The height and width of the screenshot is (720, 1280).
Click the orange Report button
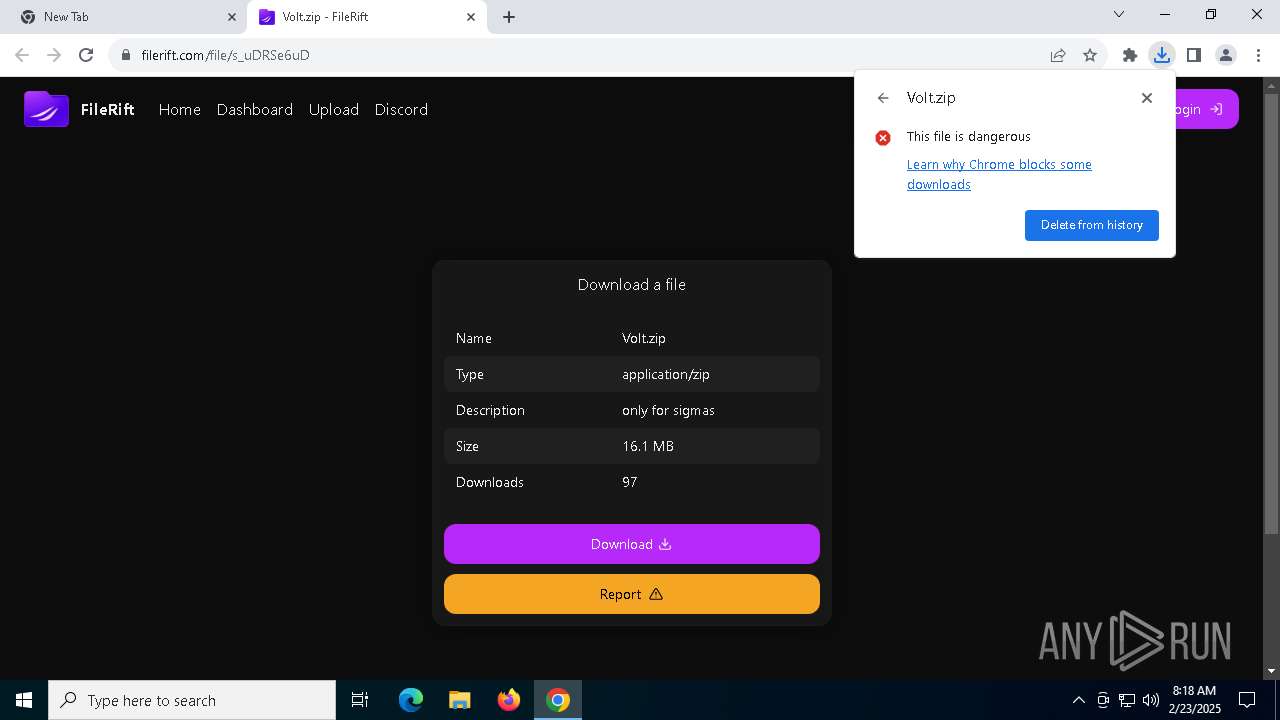pos(632,594)
